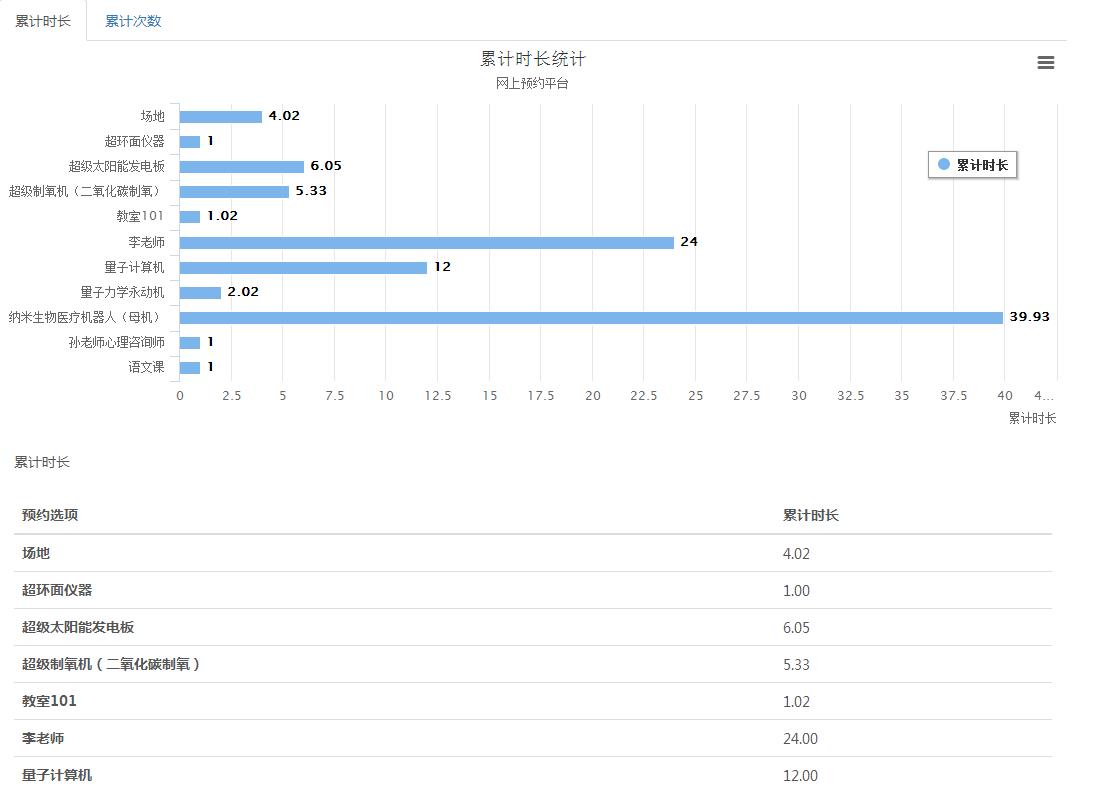Click table value 6.05

796,628
